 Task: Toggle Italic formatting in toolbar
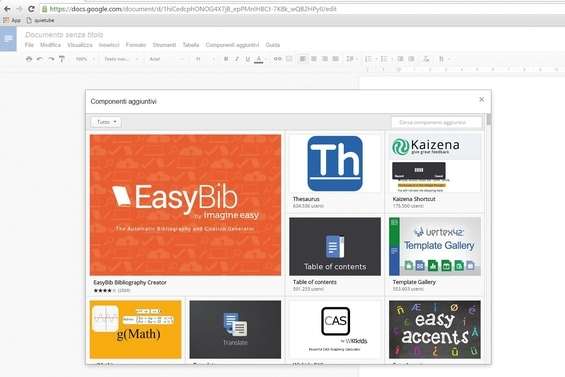pyautogui.click(x=237, y=59)
